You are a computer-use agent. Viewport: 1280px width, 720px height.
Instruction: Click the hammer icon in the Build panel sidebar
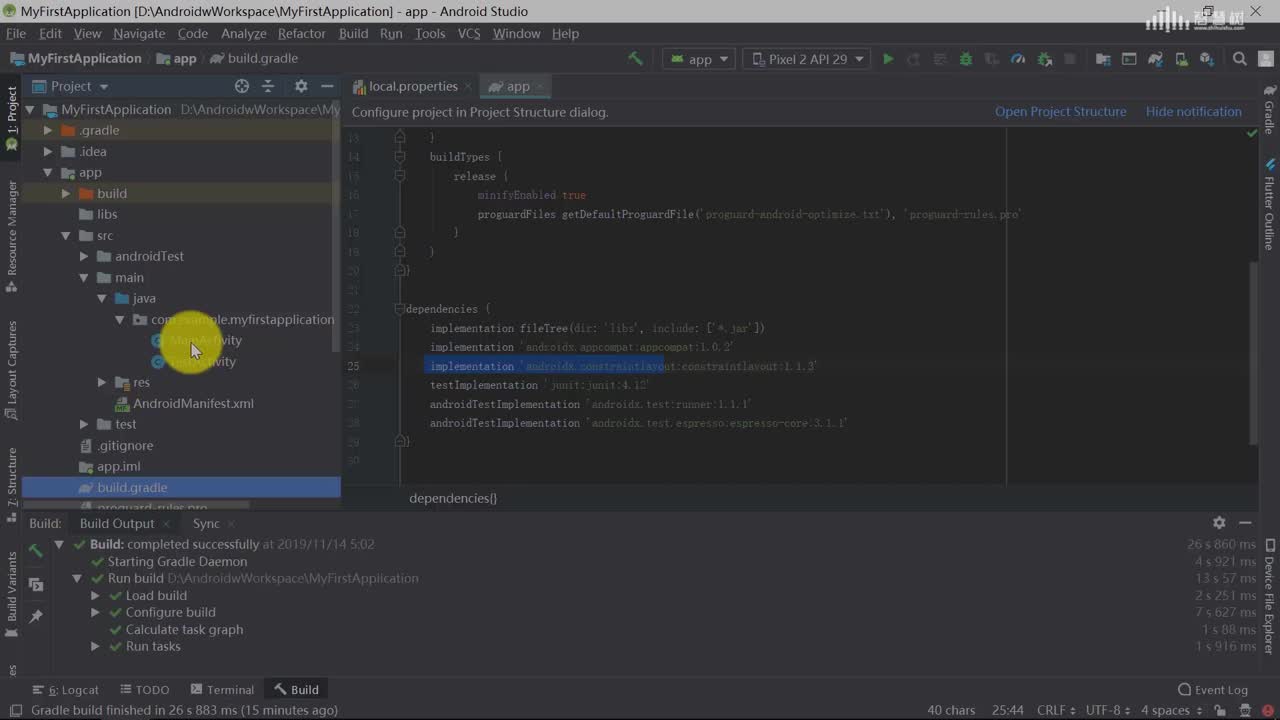[36, 550]
